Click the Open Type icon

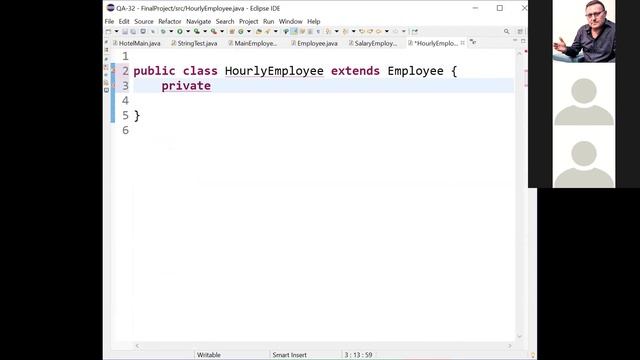[259, 31]
